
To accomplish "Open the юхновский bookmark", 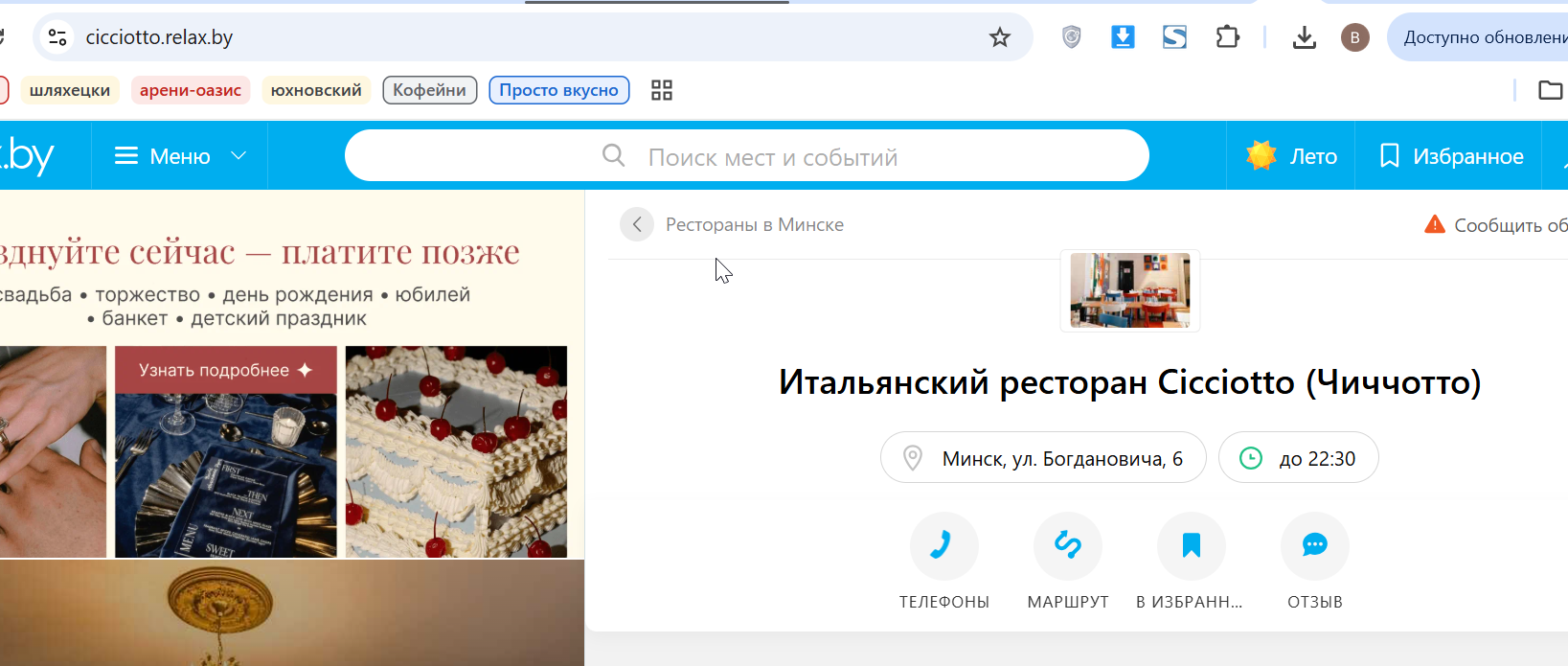I will coord(316,90).
